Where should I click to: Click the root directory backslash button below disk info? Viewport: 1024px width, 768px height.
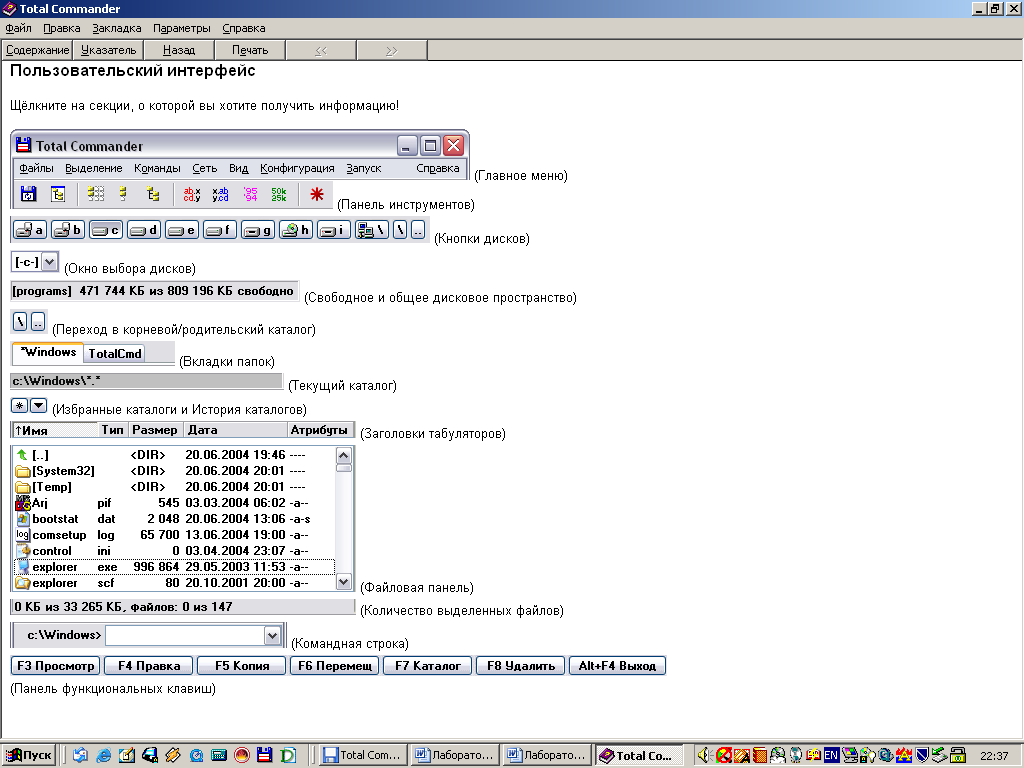[x=20, y=322]
